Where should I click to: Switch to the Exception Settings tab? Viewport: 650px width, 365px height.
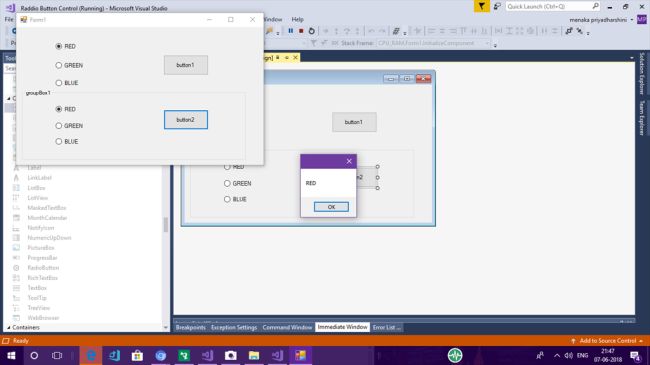click(x=234, y=327)
